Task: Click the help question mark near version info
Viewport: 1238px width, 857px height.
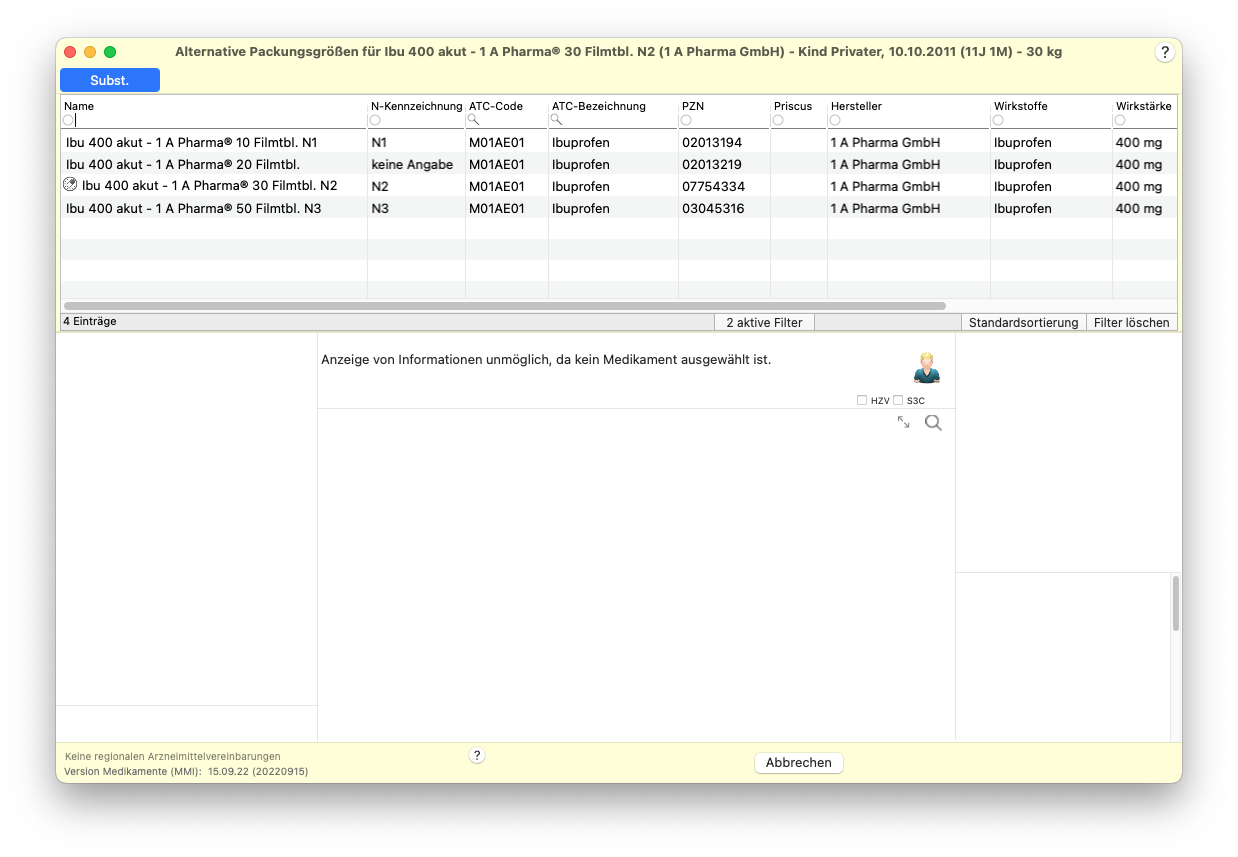Action: tap(477, 756)
